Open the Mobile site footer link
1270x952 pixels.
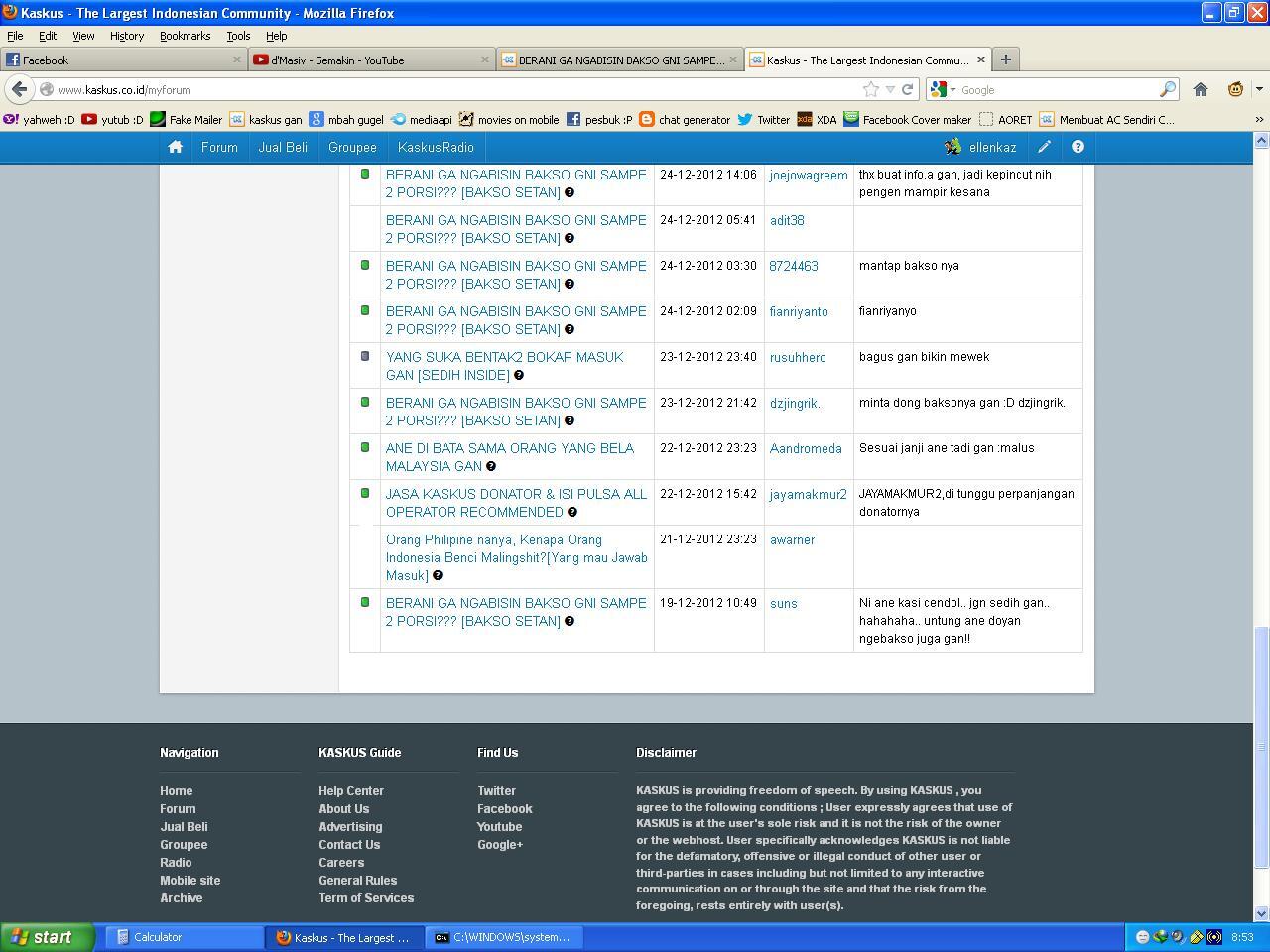click(190, 881)
